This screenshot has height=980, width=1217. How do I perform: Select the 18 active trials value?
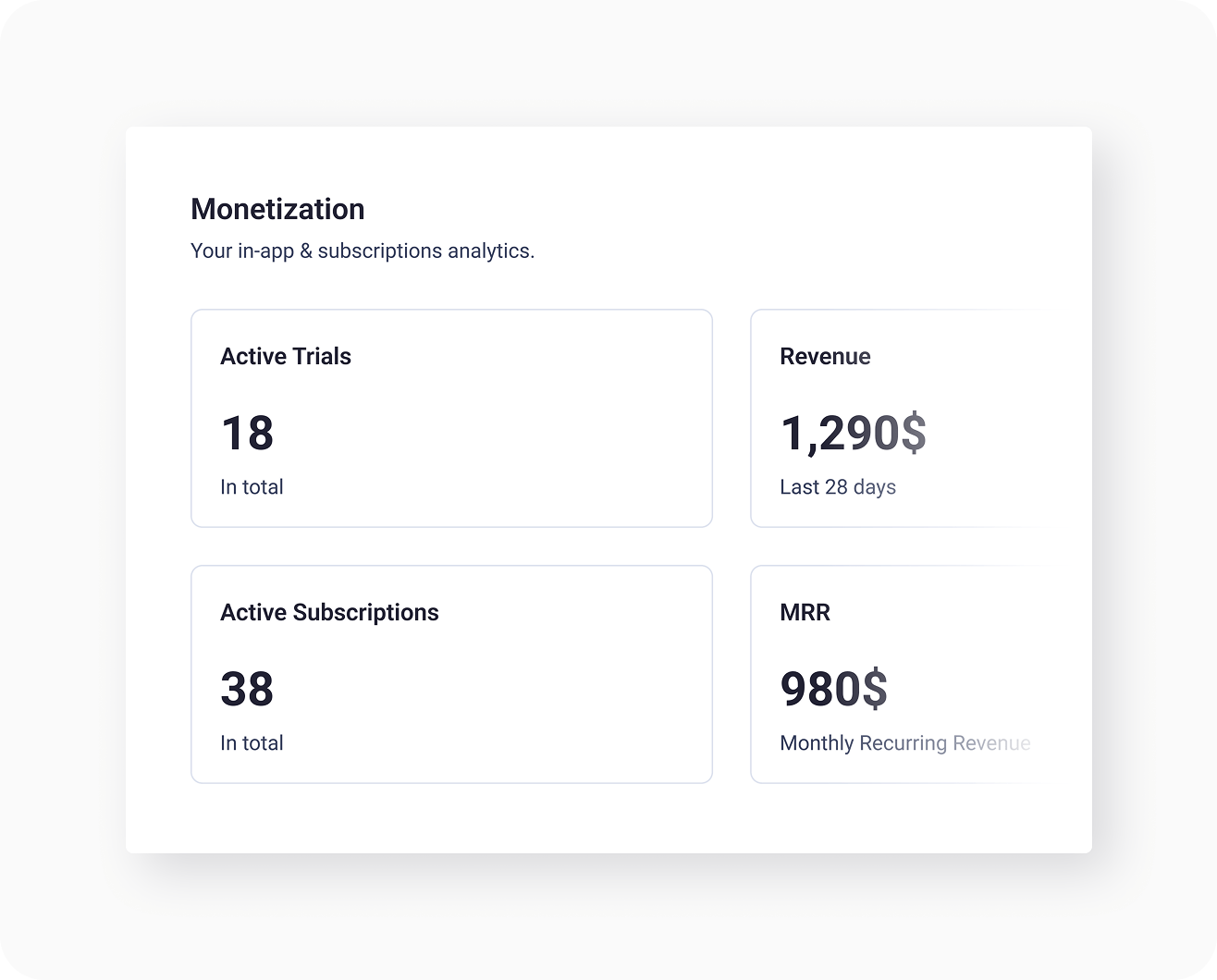(x=247, y=433)
